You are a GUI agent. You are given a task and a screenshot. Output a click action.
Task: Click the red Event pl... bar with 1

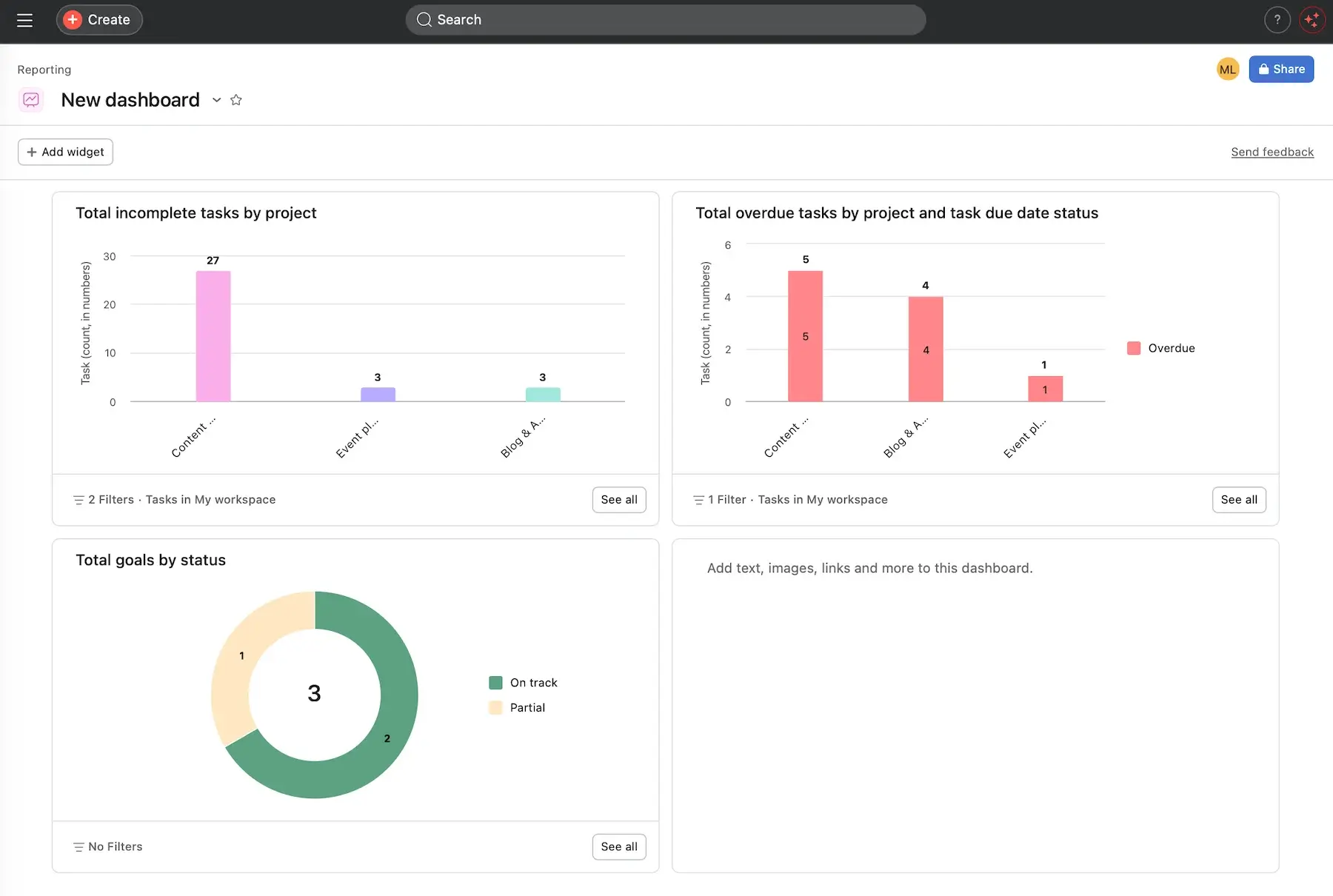1045,389
